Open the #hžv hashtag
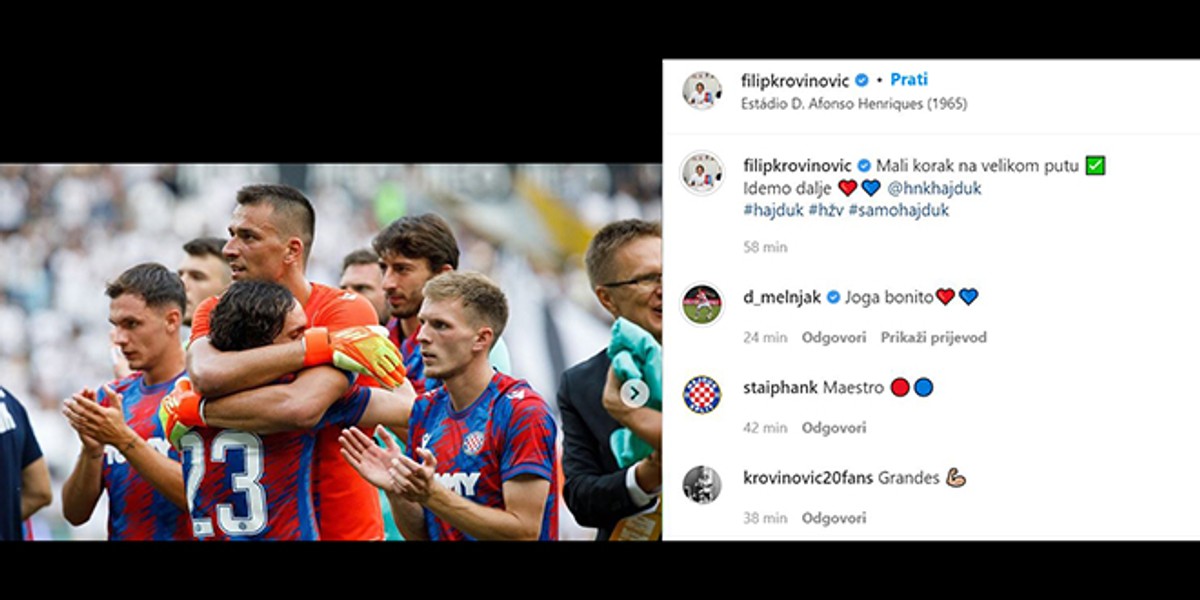1200x600 pixels. pyautogui.click(x=825, y=211)
